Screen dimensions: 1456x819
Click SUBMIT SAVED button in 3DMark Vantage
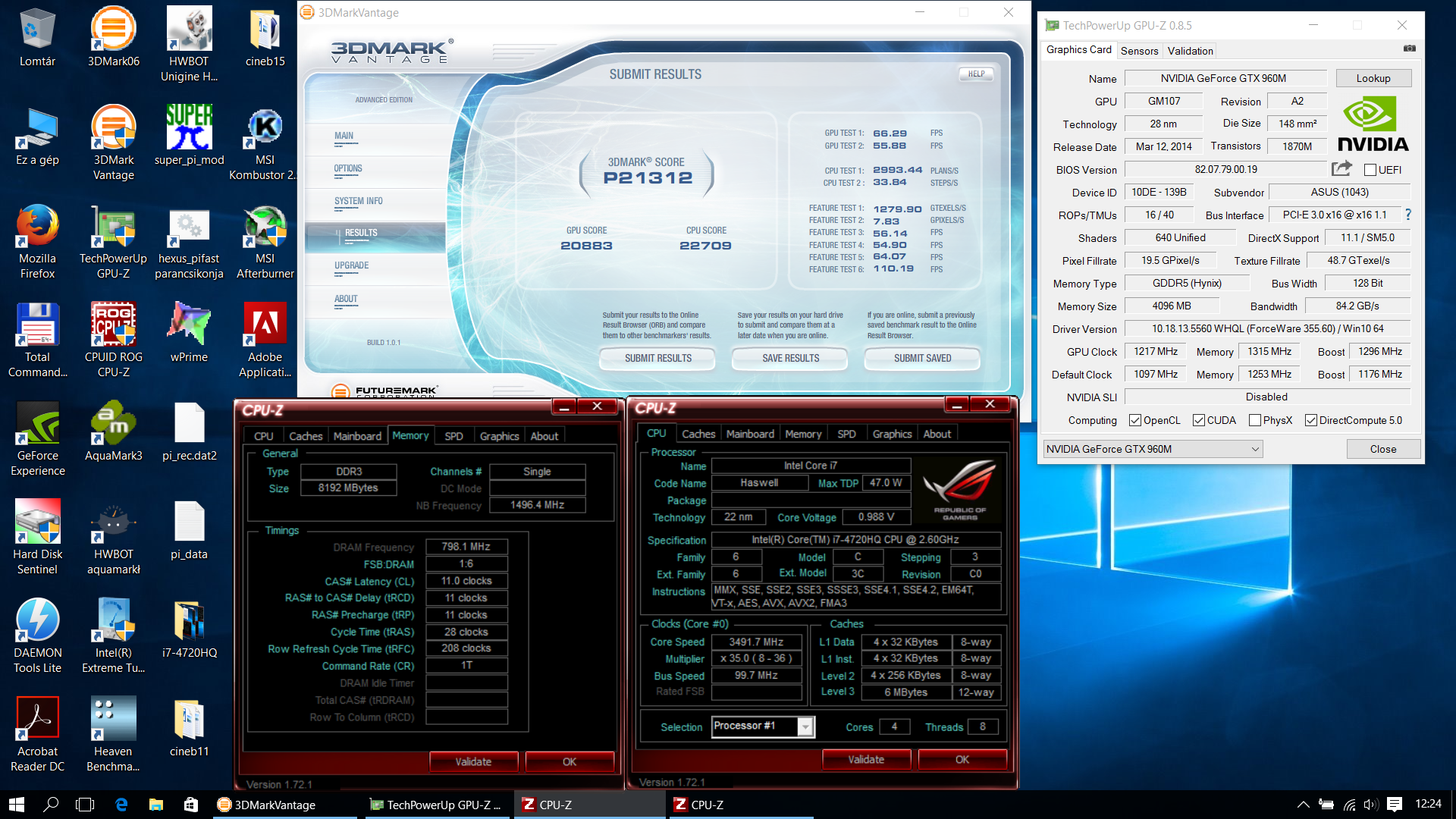pyautogui.click(x=922, y=358)
